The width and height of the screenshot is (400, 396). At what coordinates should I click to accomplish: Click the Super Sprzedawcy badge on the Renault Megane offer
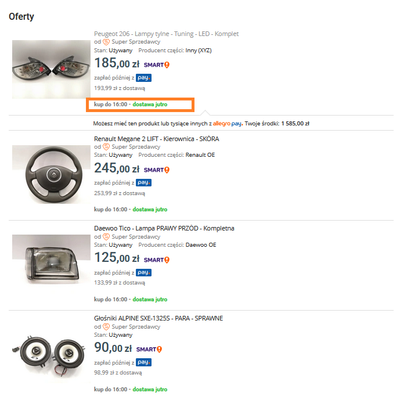coord(131,147)
